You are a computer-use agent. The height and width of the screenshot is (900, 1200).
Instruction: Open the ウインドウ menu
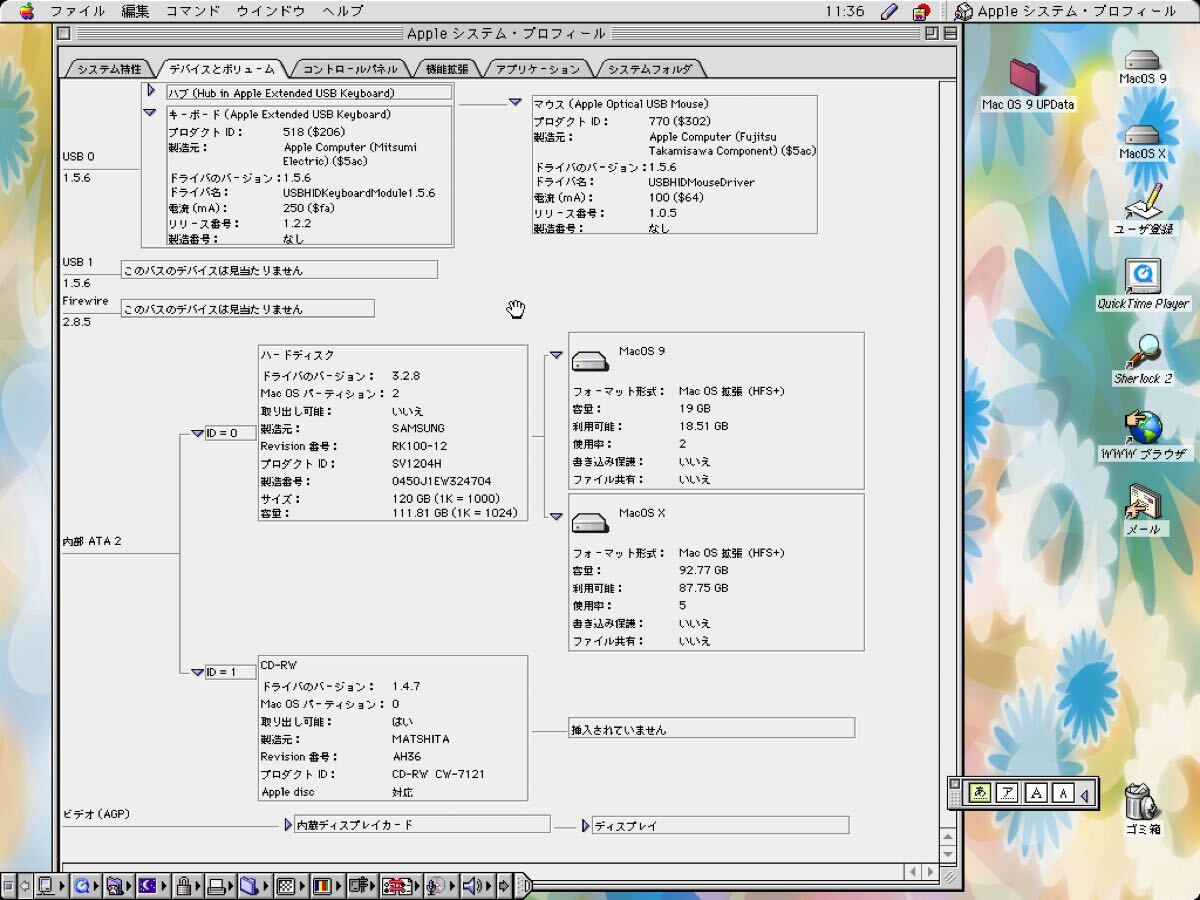coord(271,11)
